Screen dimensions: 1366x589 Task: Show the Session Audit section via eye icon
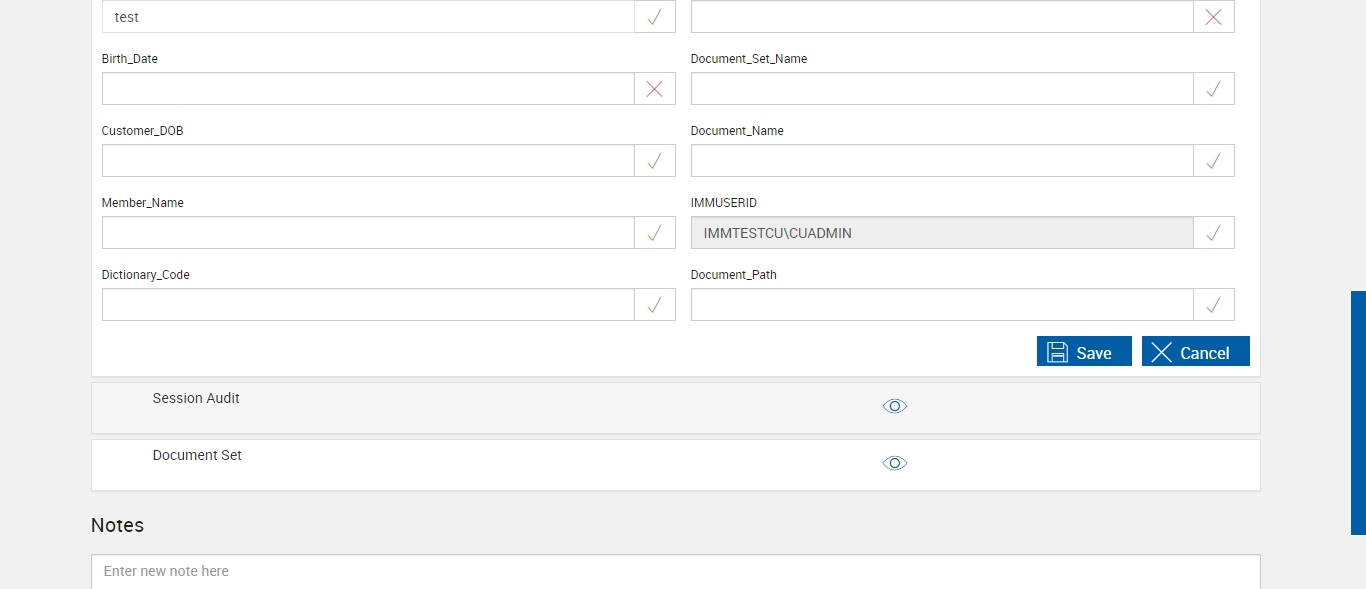[894, 406]
